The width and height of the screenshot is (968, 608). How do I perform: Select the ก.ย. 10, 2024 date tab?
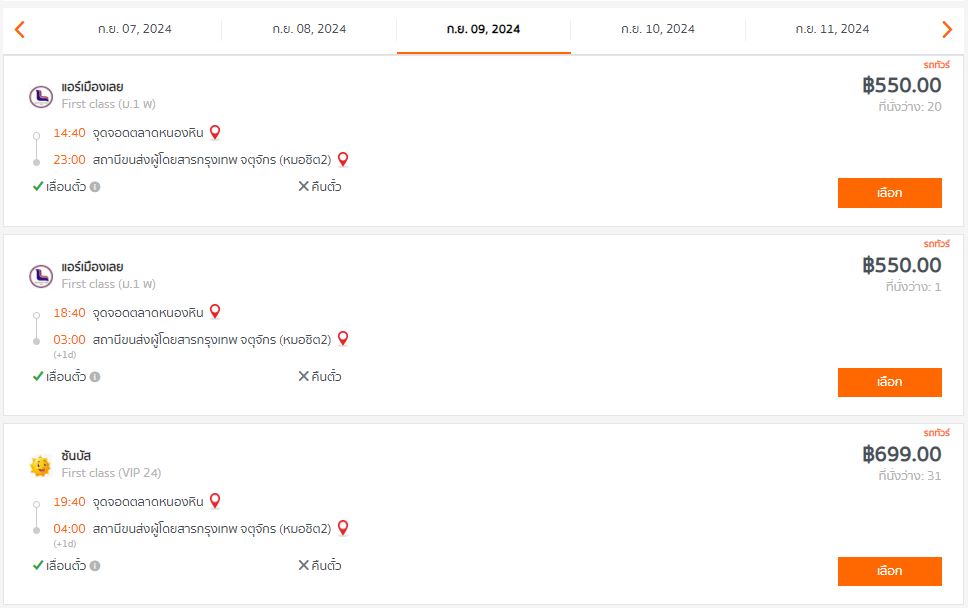click(x=658, y=29)
